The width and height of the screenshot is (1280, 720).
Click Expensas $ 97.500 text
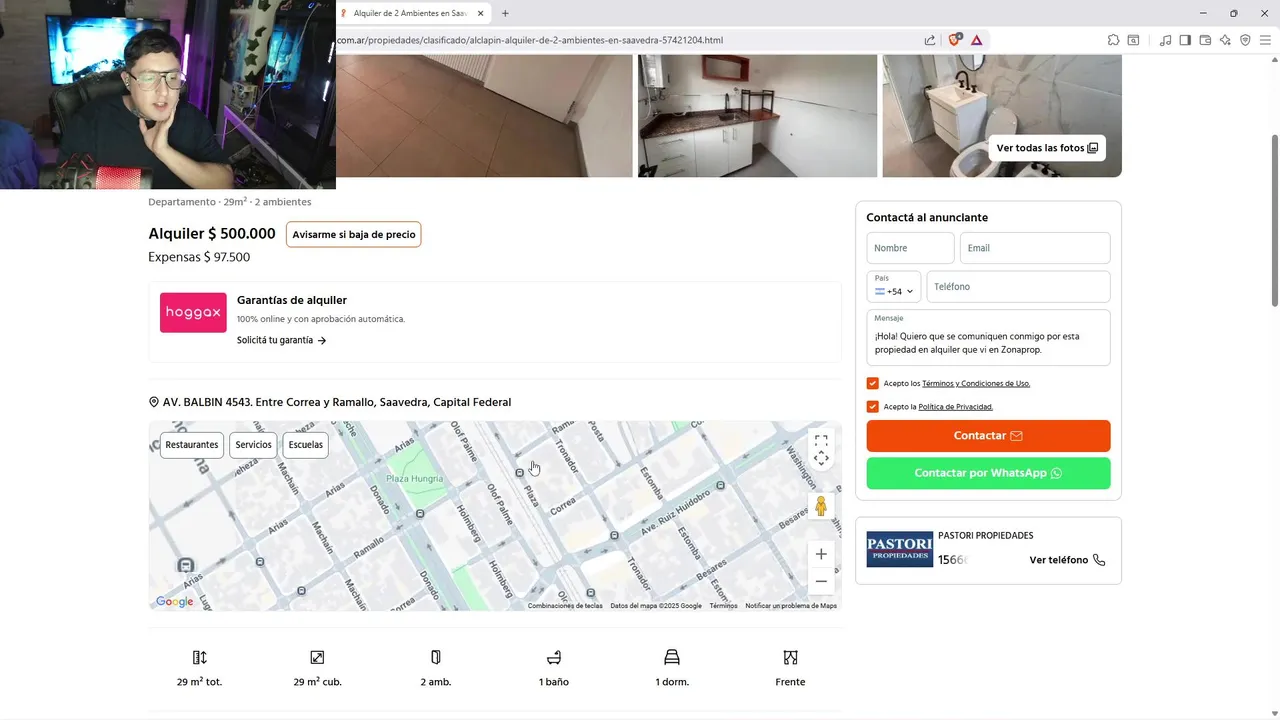point(199,257)
